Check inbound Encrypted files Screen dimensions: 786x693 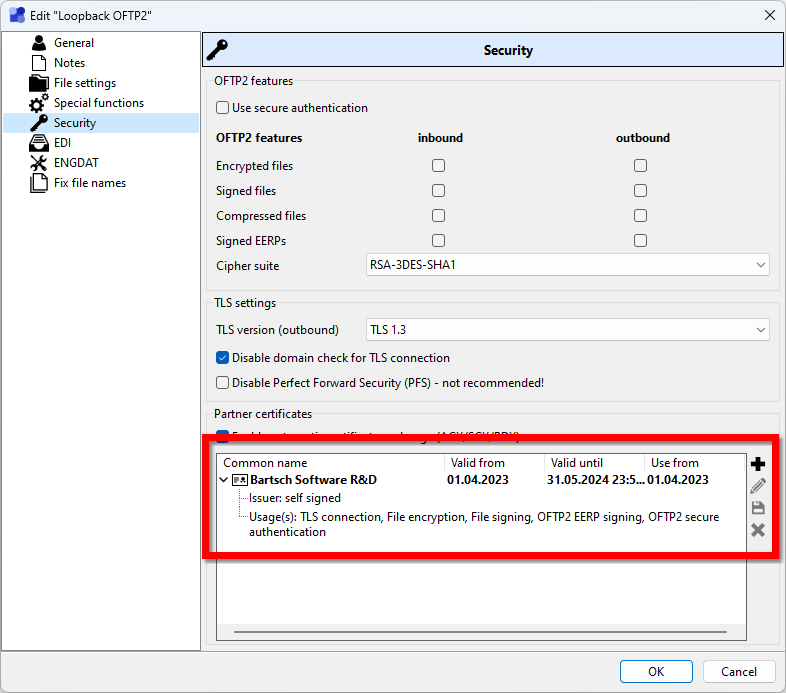click(x=439, y=165)
